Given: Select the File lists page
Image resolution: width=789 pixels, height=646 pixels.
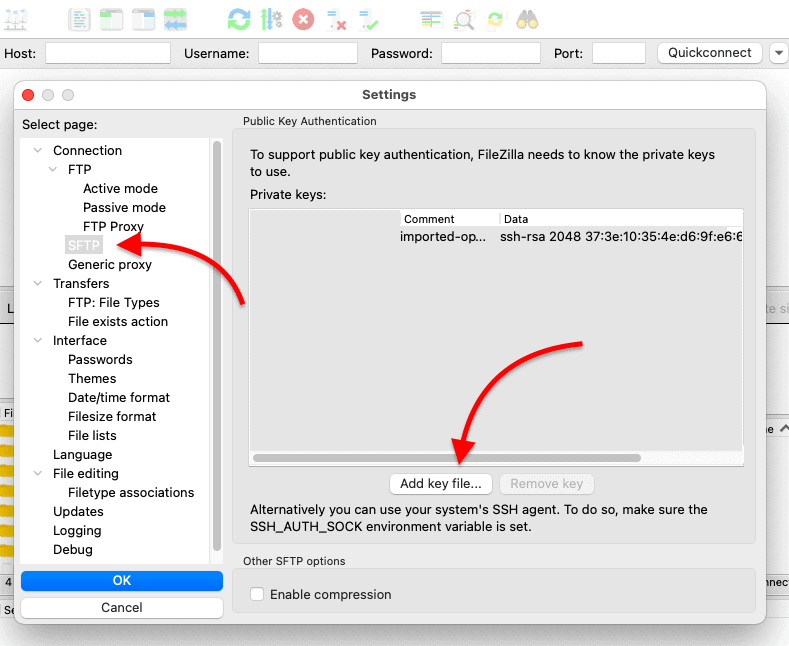Looking at the screenshot, I should 92,436.
